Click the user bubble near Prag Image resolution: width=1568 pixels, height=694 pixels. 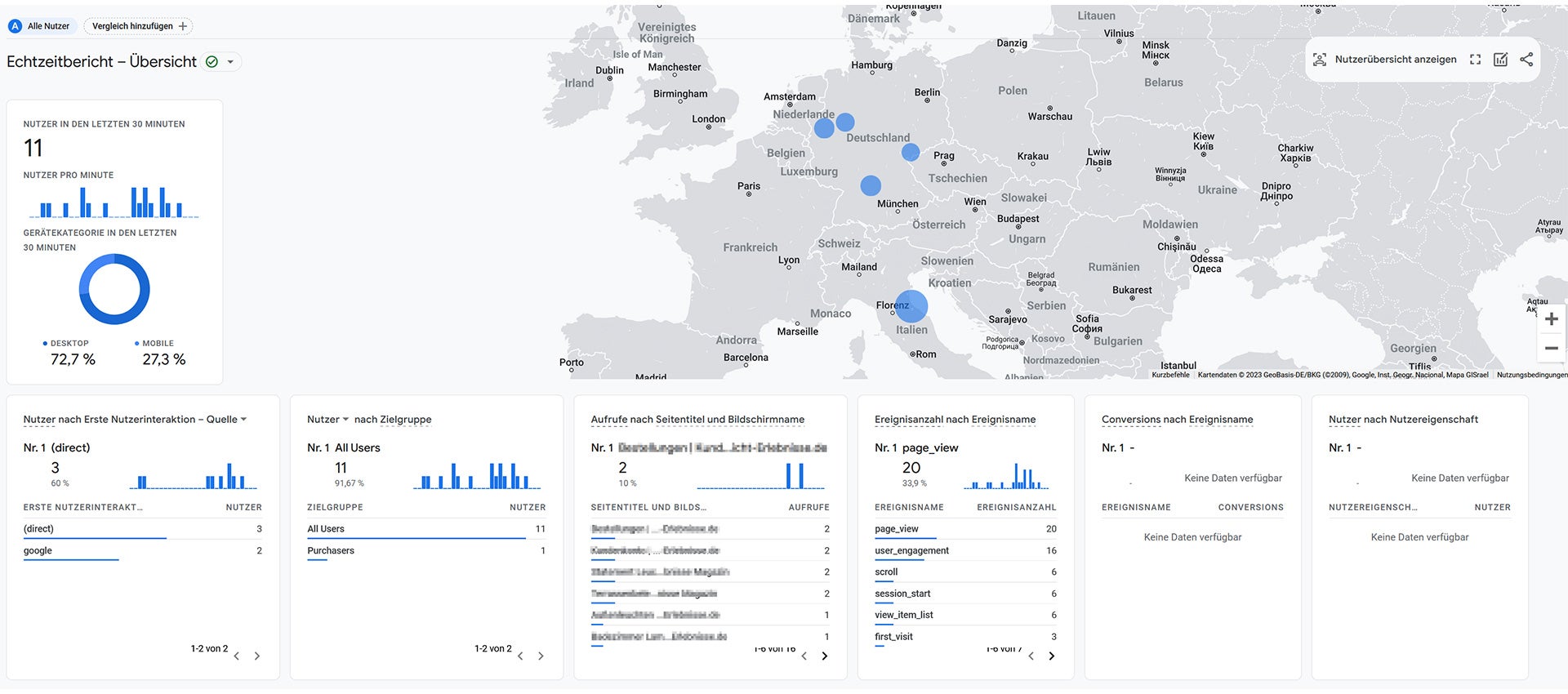[911, 152]
